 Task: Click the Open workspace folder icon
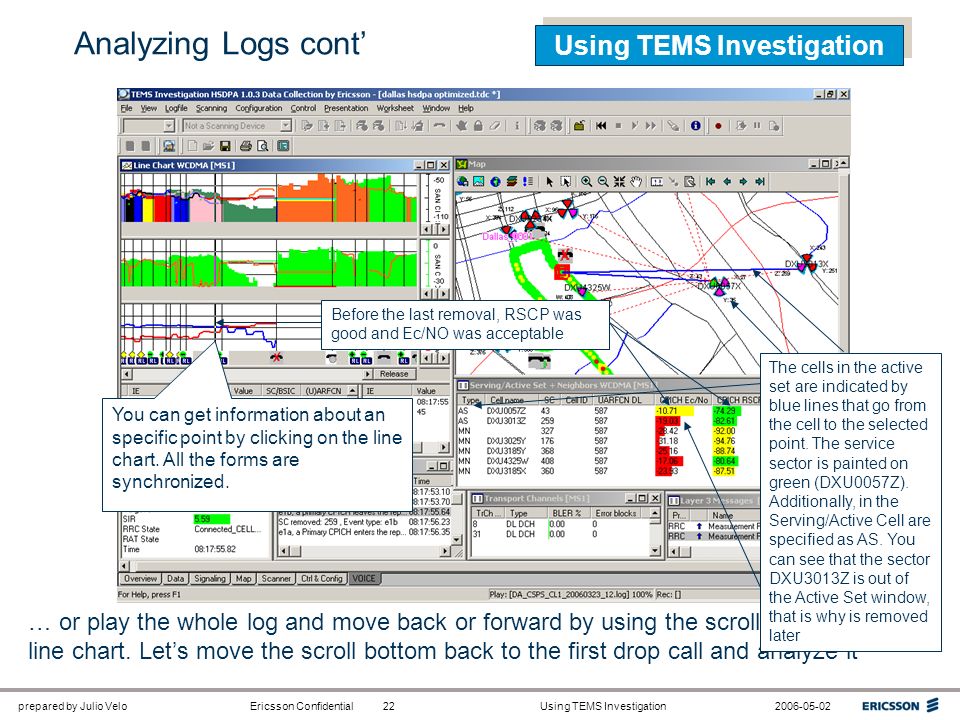(x=208, y=146)
